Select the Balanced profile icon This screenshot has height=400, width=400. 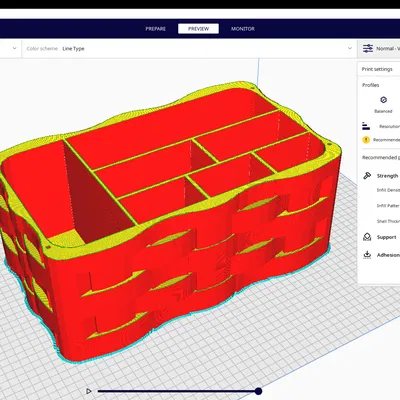383,100
